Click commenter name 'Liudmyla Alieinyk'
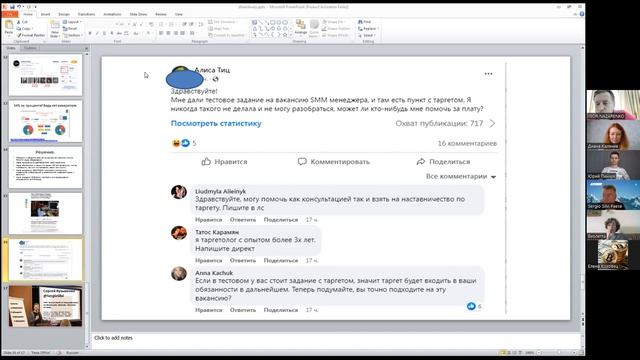Image resolution: width=640 pixels, height=360 pixels. point(220,191)
